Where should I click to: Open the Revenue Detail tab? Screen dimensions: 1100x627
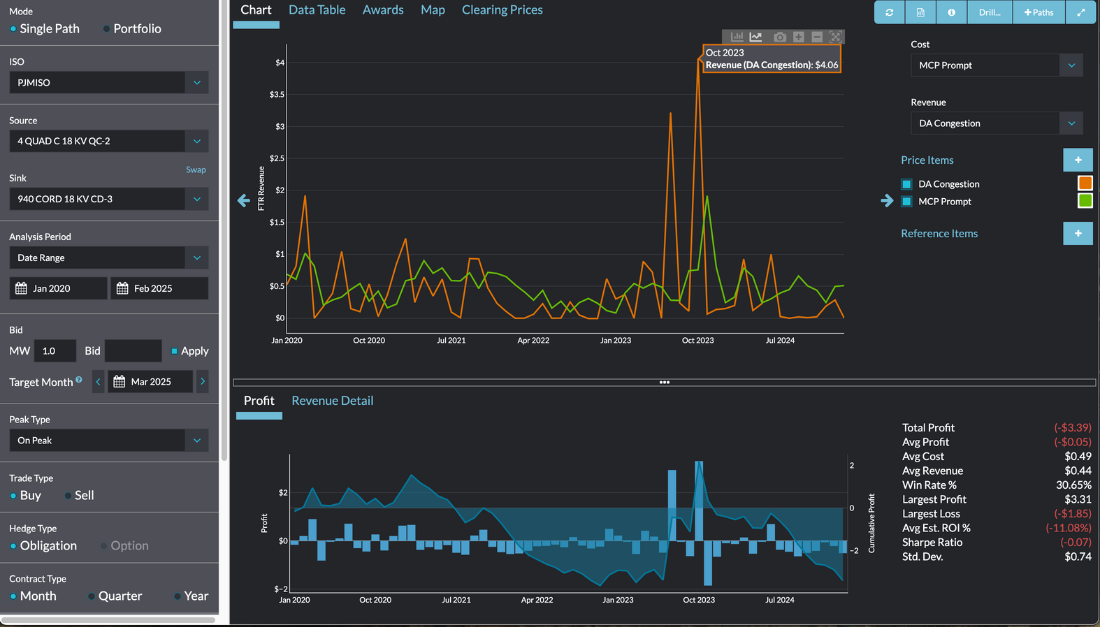(332, 401)
